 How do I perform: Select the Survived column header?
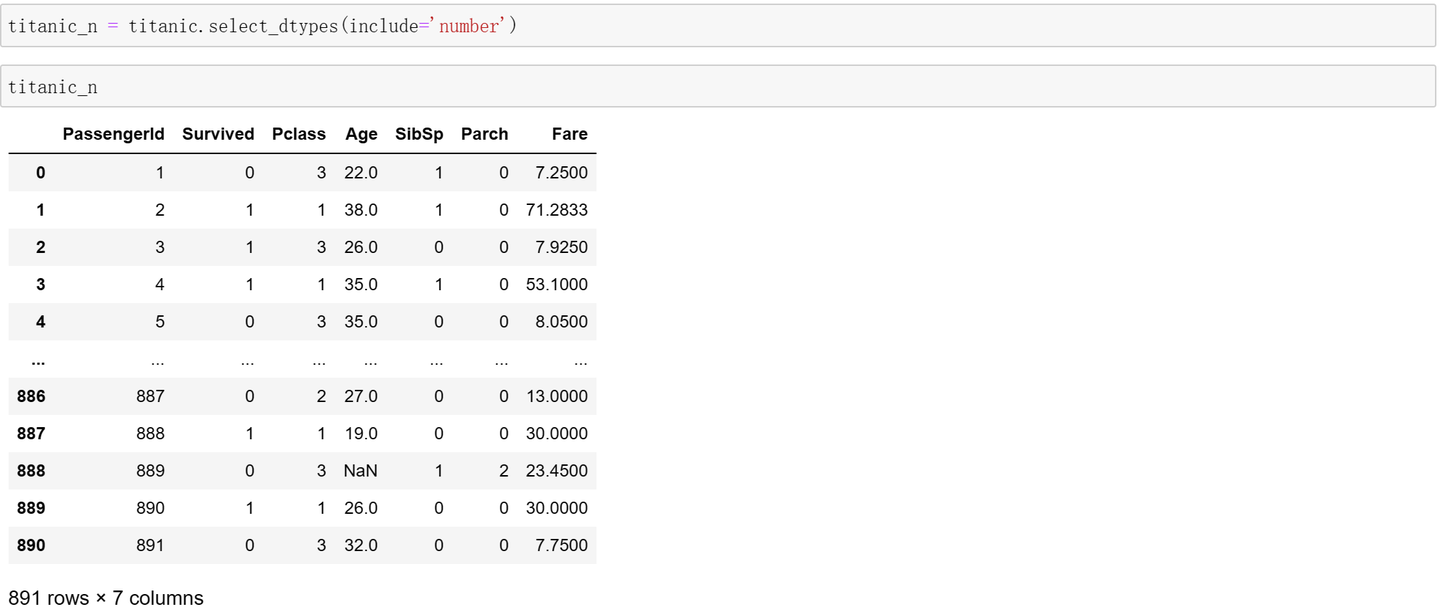click(218, 134)
